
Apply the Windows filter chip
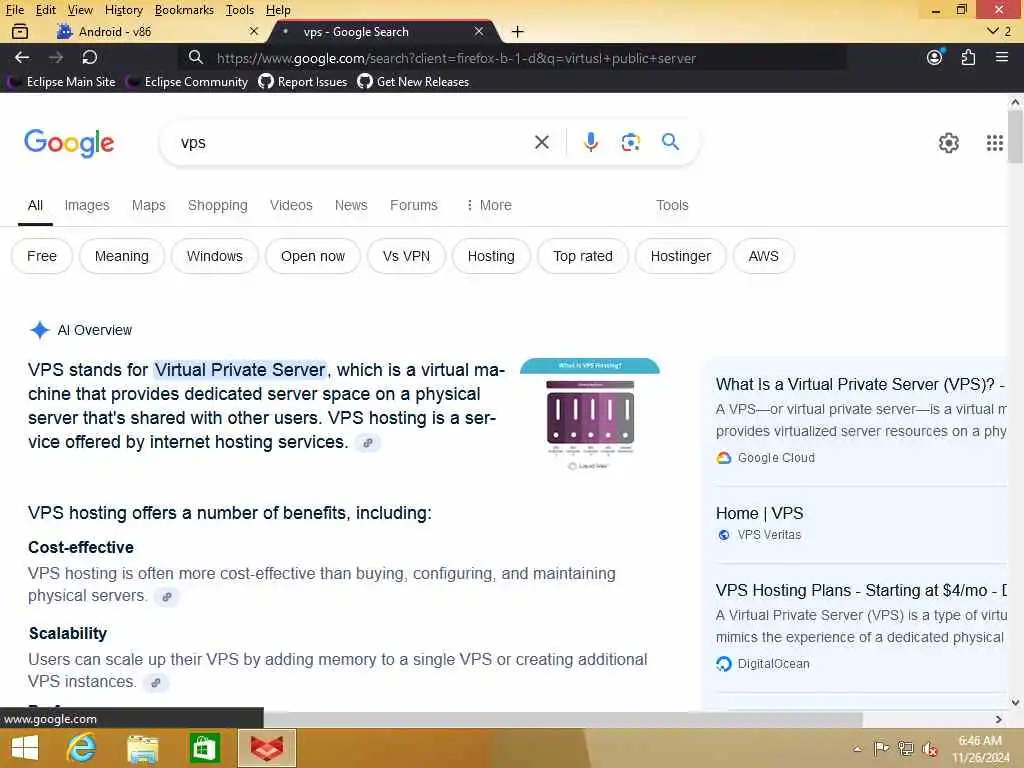[214, 256]
